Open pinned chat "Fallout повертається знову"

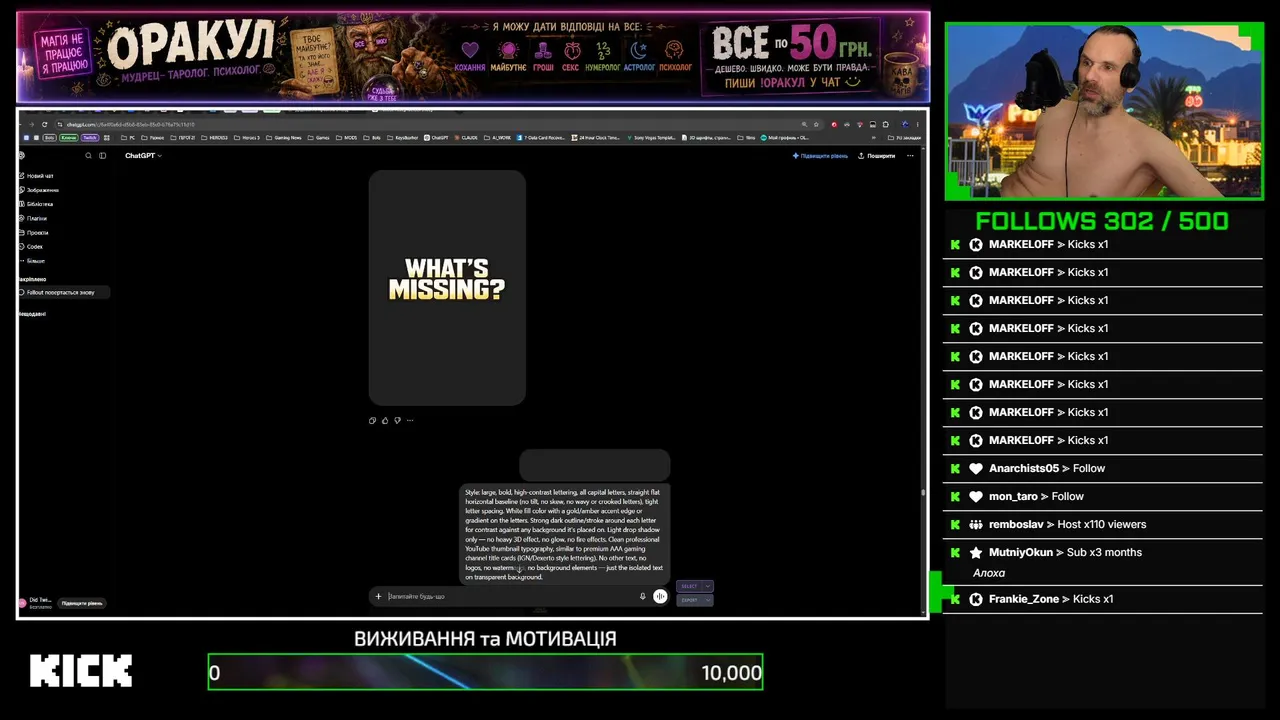63,292
